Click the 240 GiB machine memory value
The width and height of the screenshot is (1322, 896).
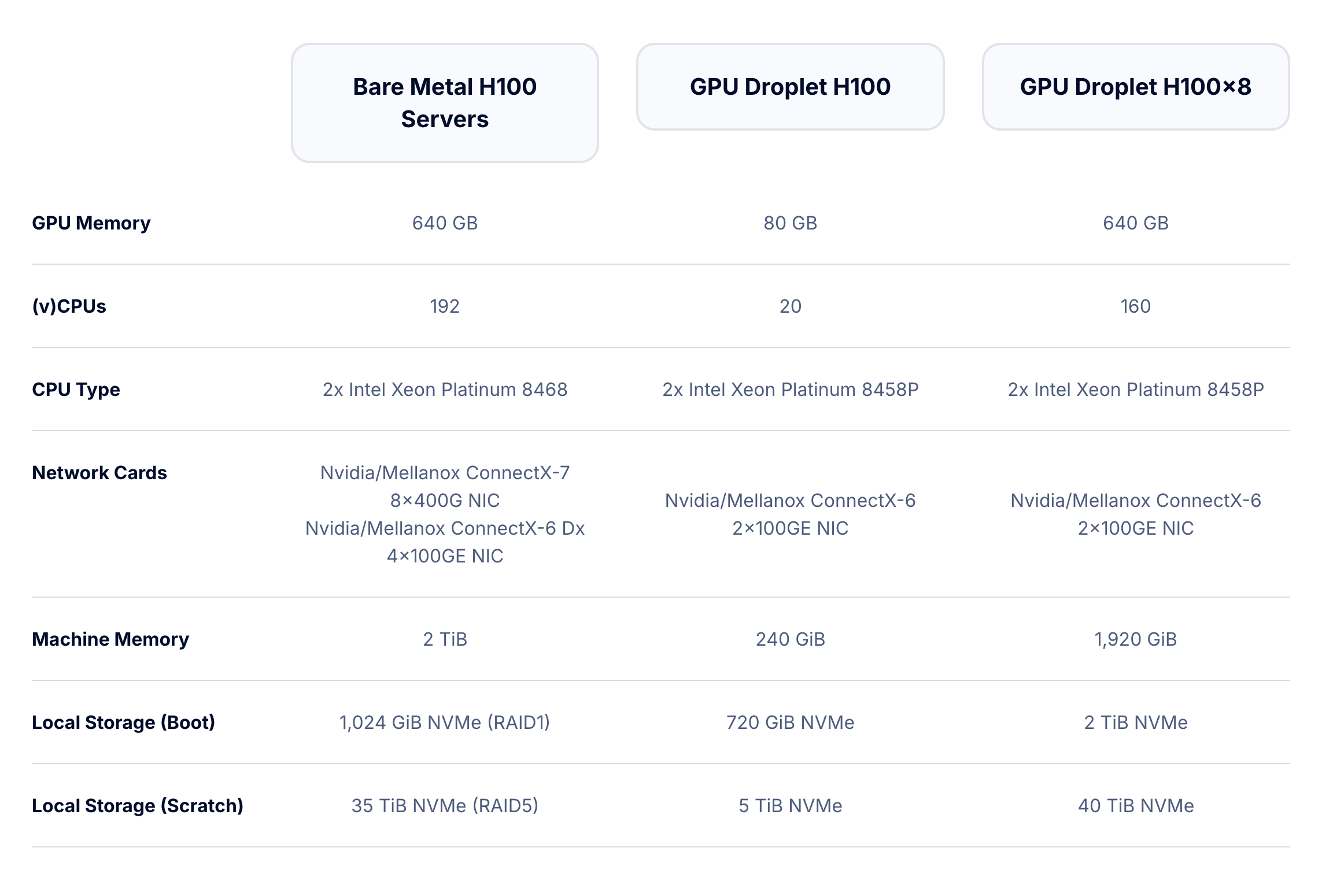790,639
